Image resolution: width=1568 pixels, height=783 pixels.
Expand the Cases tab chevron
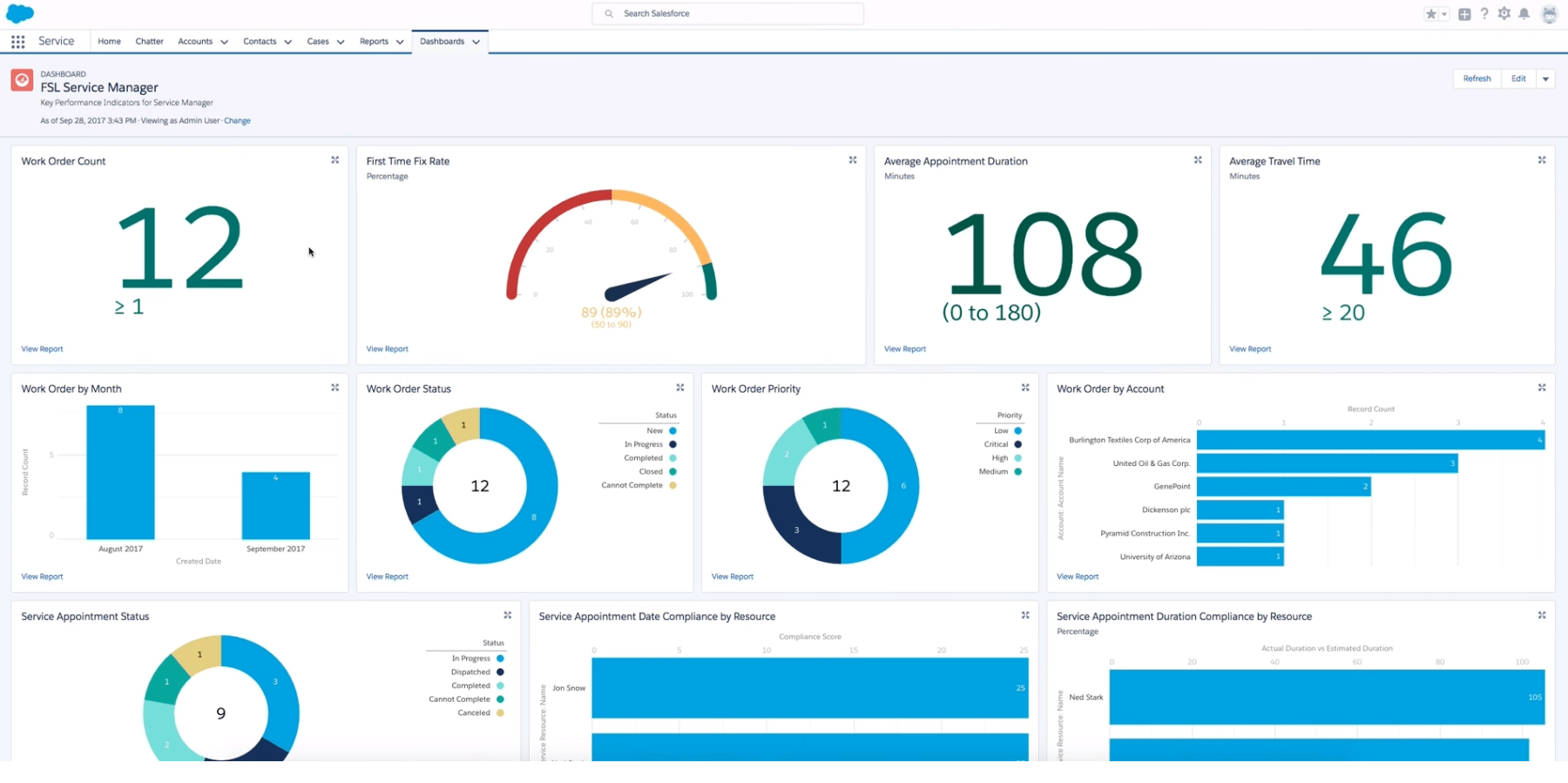341,42
